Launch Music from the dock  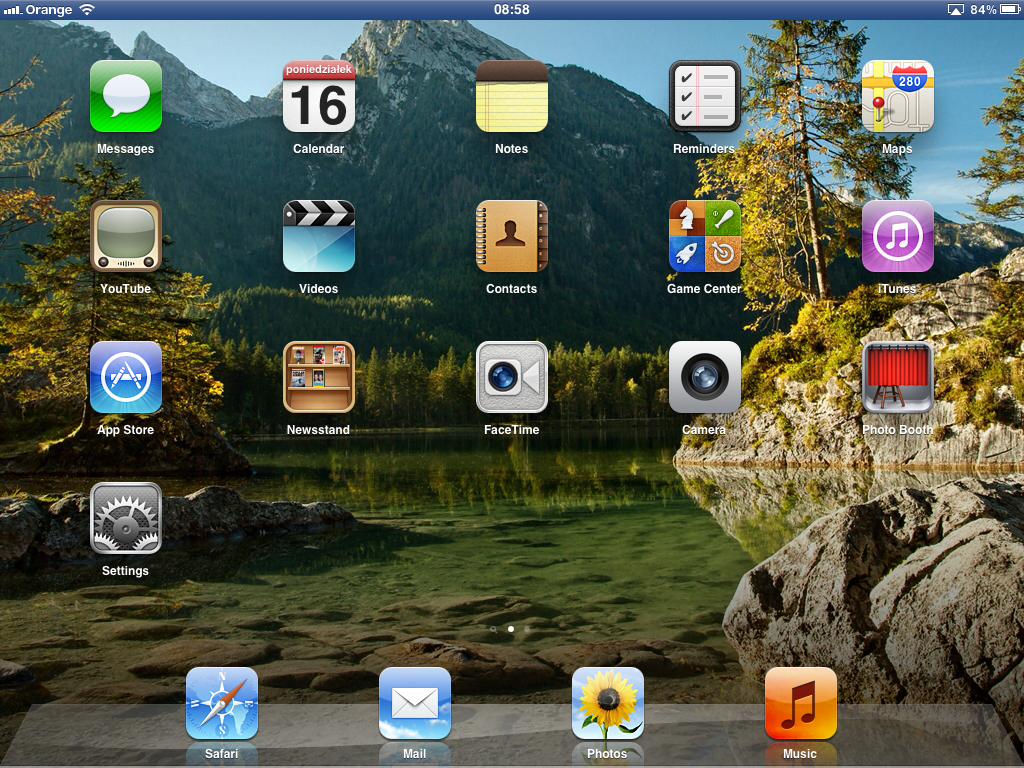pos(801,703)
